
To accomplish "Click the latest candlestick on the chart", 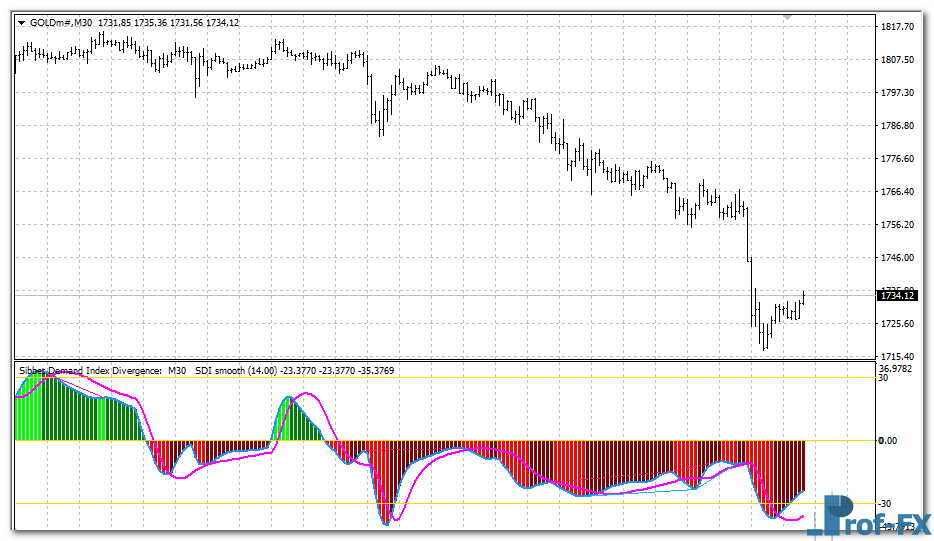I will pos(803,301).
